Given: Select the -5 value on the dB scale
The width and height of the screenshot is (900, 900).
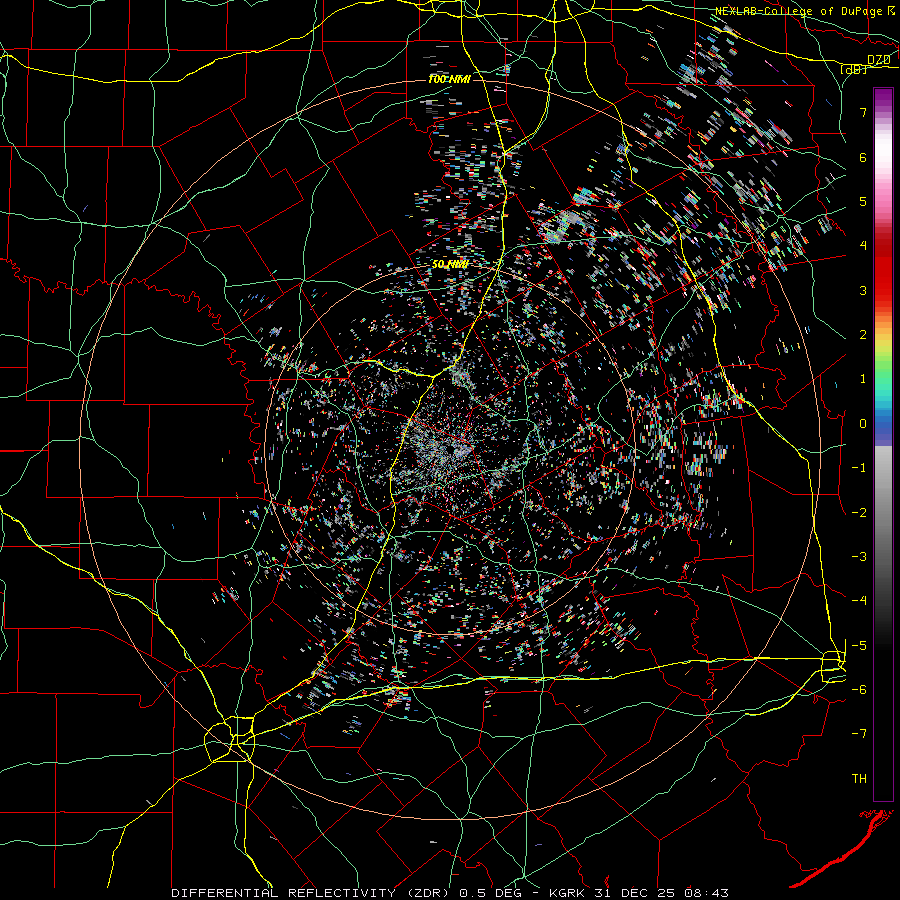Looking at the screenshot, I should (x=859, y=646).
